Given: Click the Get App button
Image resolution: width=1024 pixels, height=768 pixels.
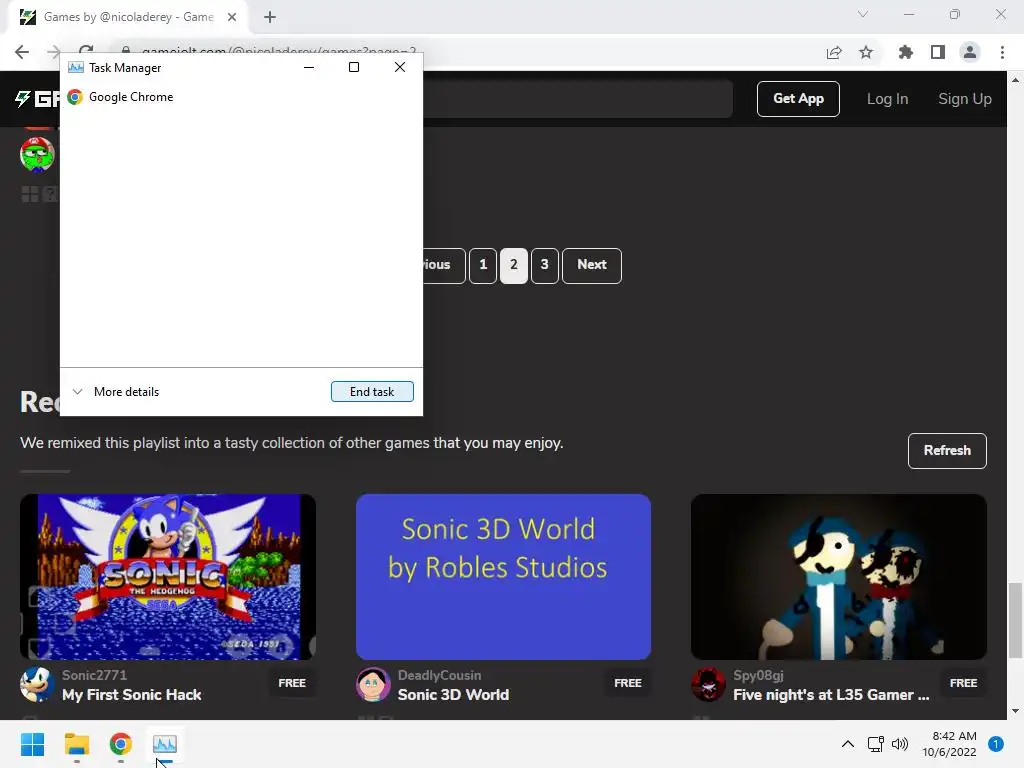Looking at the screenshot, I should tap(798, 99).
